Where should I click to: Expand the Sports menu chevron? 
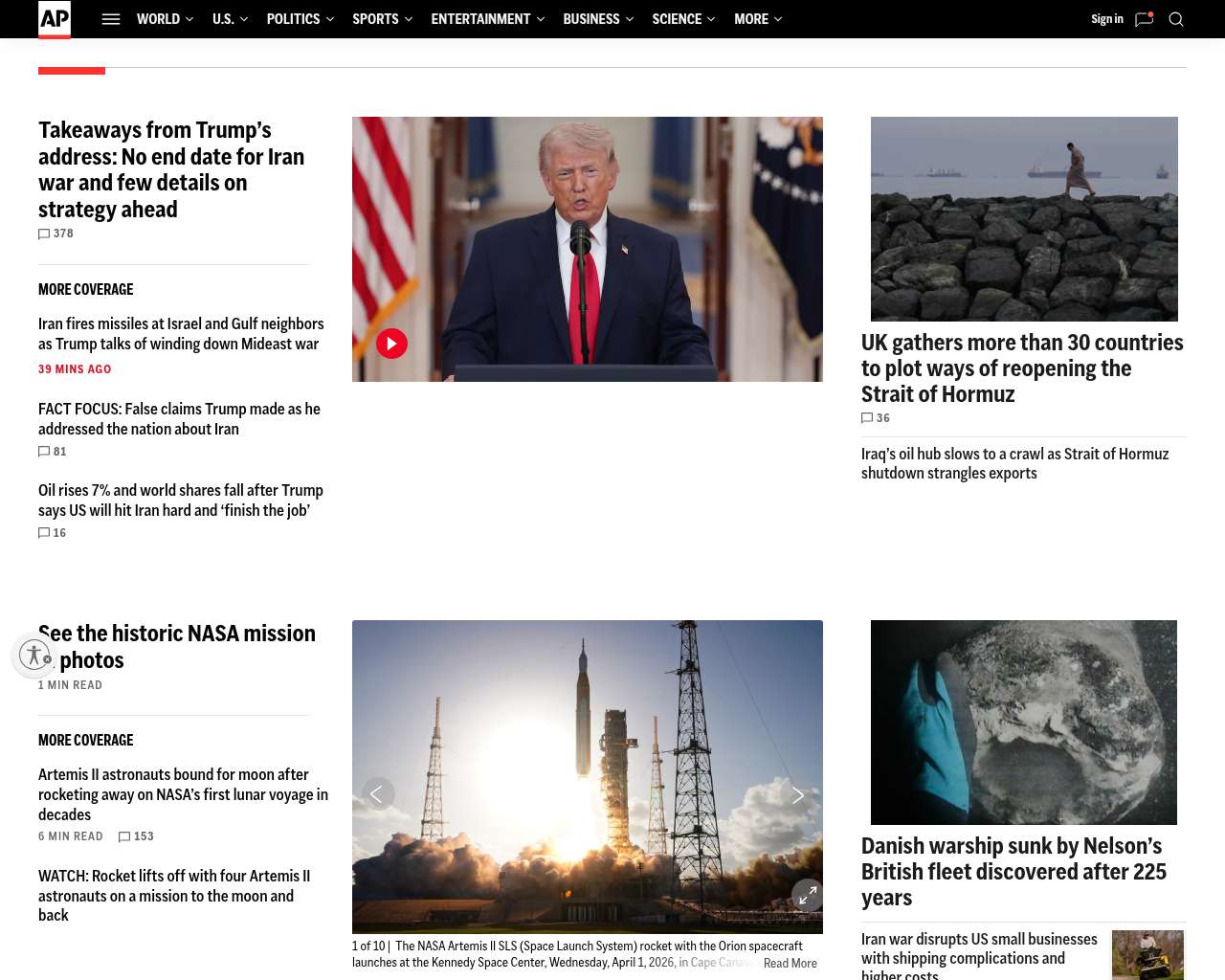409,19
